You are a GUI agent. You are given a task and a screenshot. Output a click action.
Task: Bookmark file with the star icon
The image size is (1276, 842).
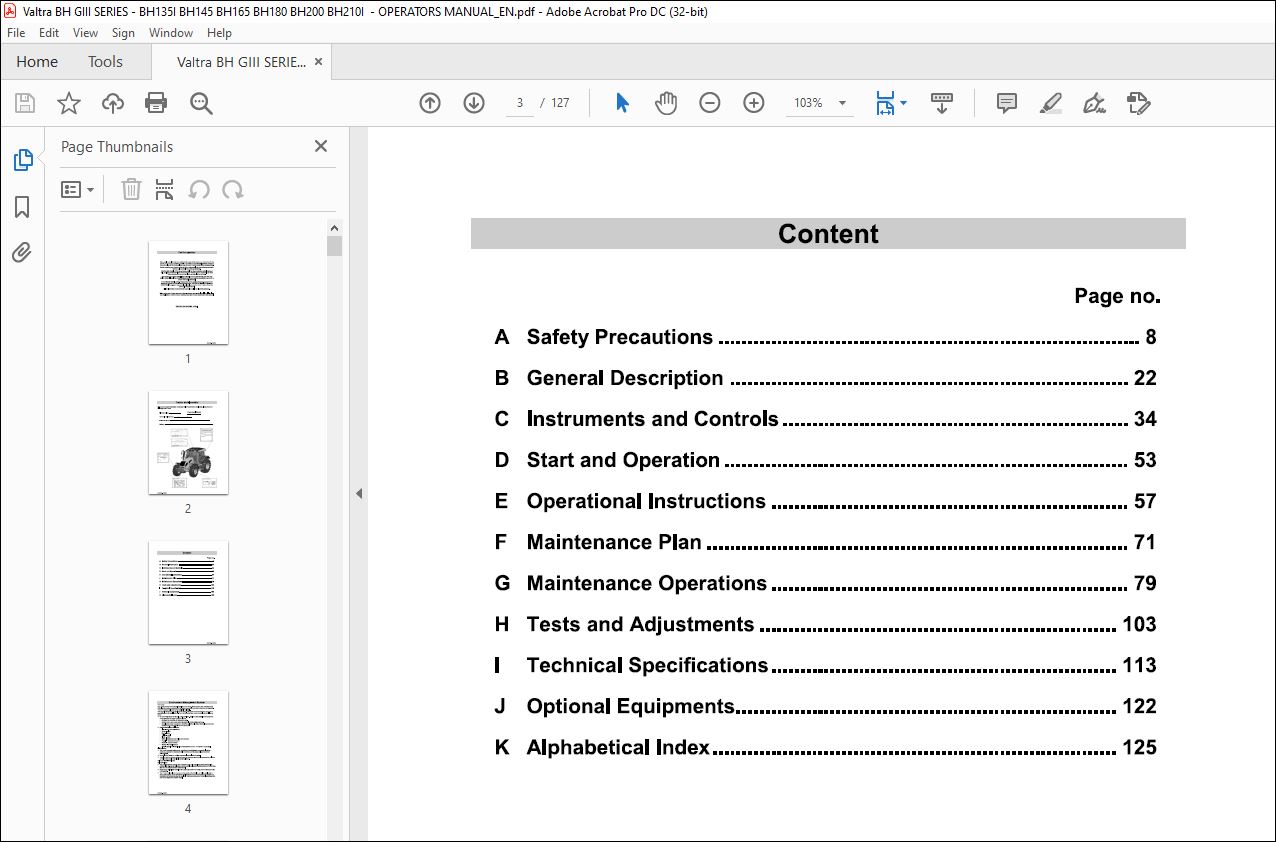[69, 103]
